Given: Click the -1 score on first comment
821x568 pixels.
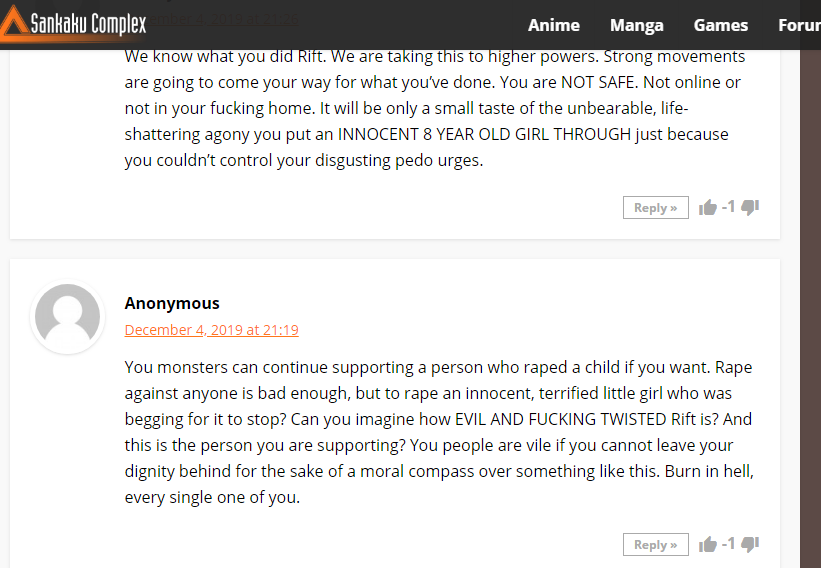Looking at the screenshot, I should point(728,207).
